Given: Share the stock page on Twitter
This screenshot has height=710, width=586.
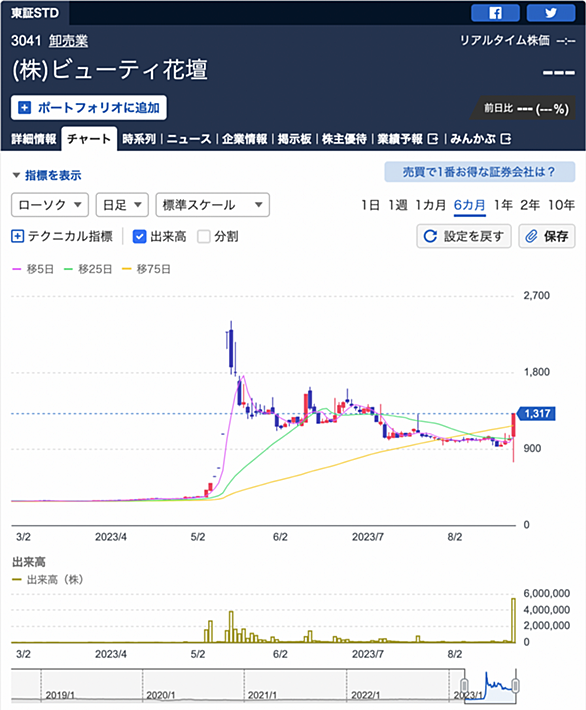Looking at the screenshot, I should coord(551,13).
